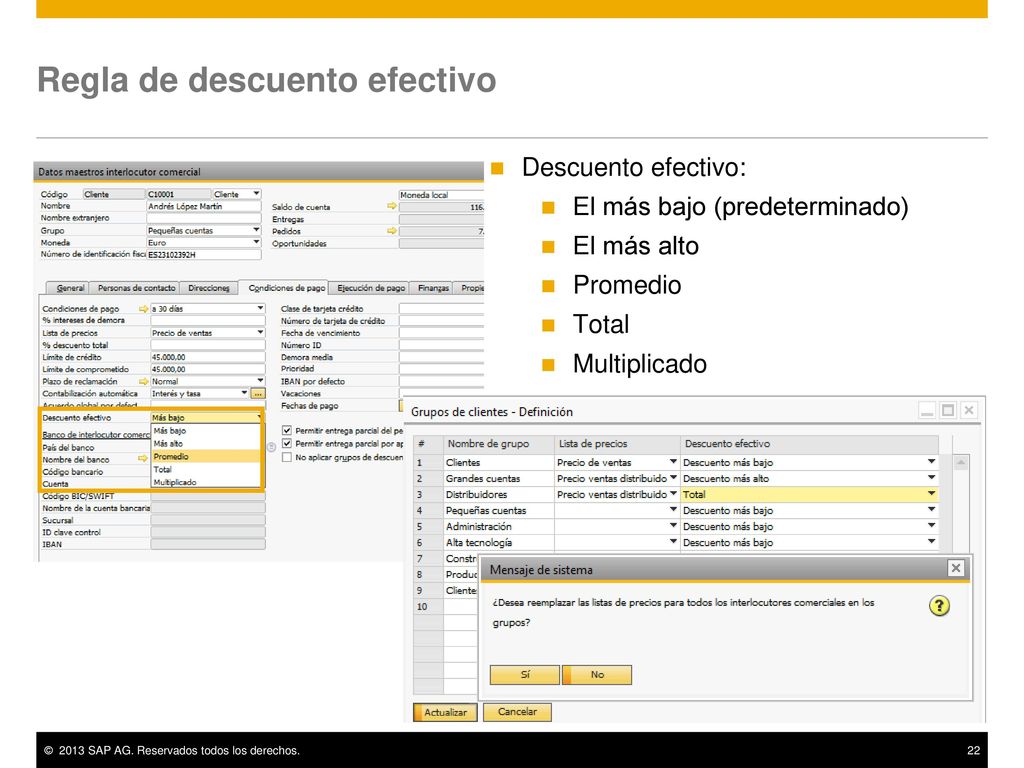Image resolution: width=1024 pixels, height=768 pixels.
Task: Select Más bajo in dropdown list
Action: pos(206,430)
